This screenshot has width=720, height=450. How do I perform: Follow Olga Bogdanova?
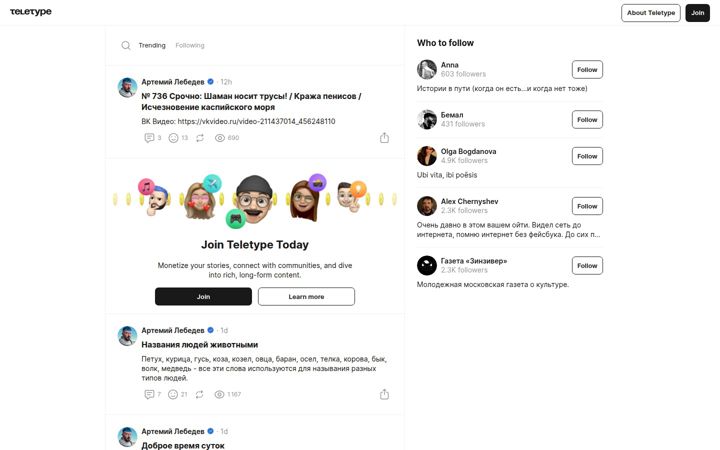click(x=587, y=156)
